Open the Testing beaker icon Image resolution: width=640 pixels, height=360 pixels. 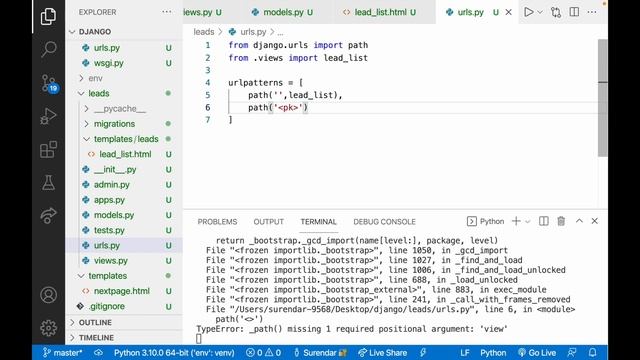(48, 182)
